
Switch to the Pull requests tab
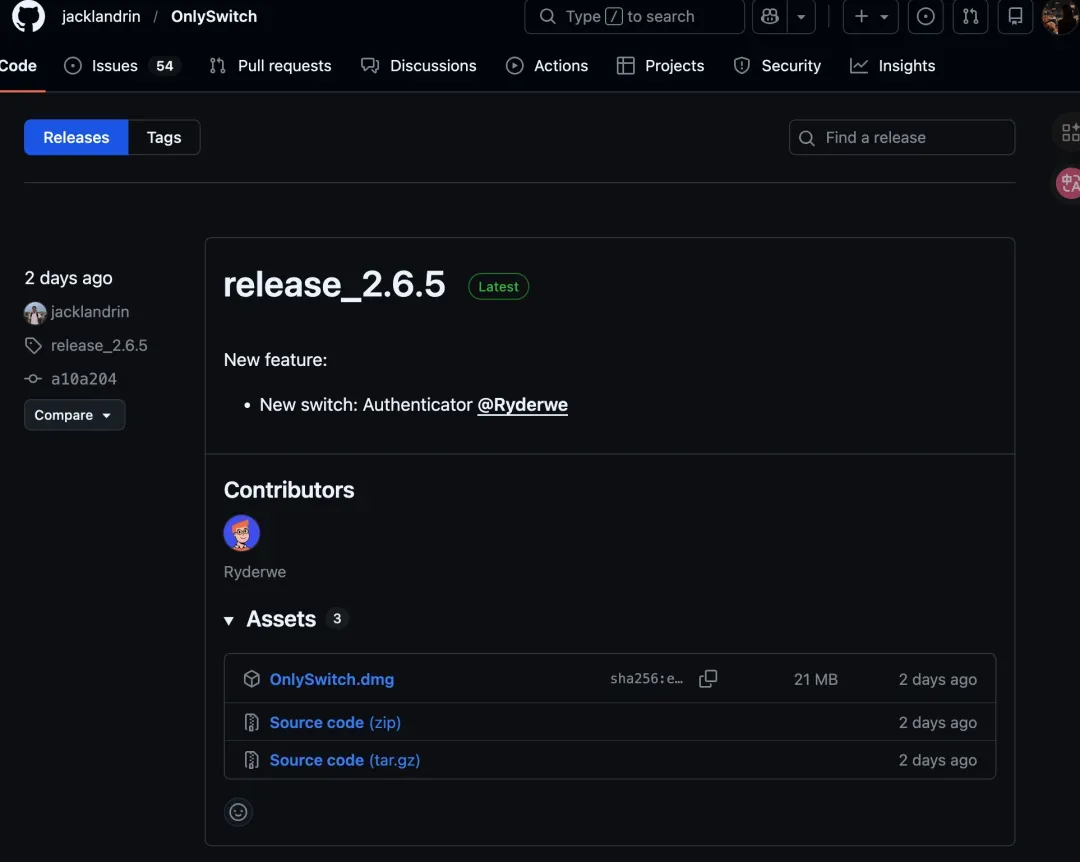[x=270, y=66]
